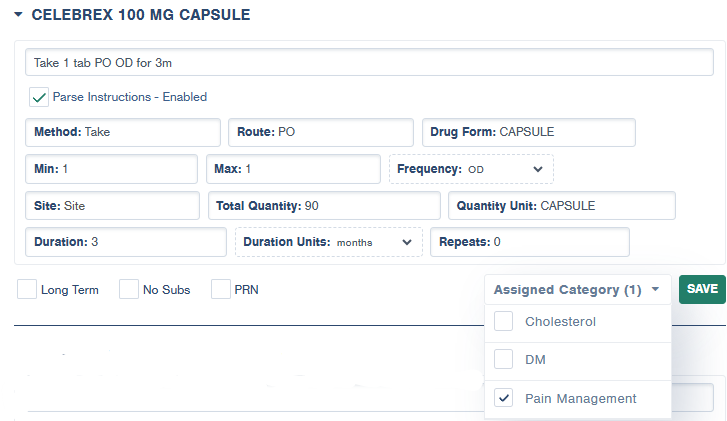Click the Method field
Image resolution: width=727 pixels, height=421 pixels.
coord(123,132)
